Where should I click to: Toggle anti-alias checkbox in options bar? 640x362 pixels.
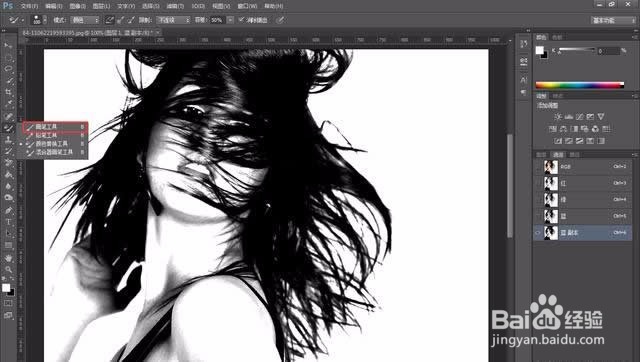[x=241, y=20]
